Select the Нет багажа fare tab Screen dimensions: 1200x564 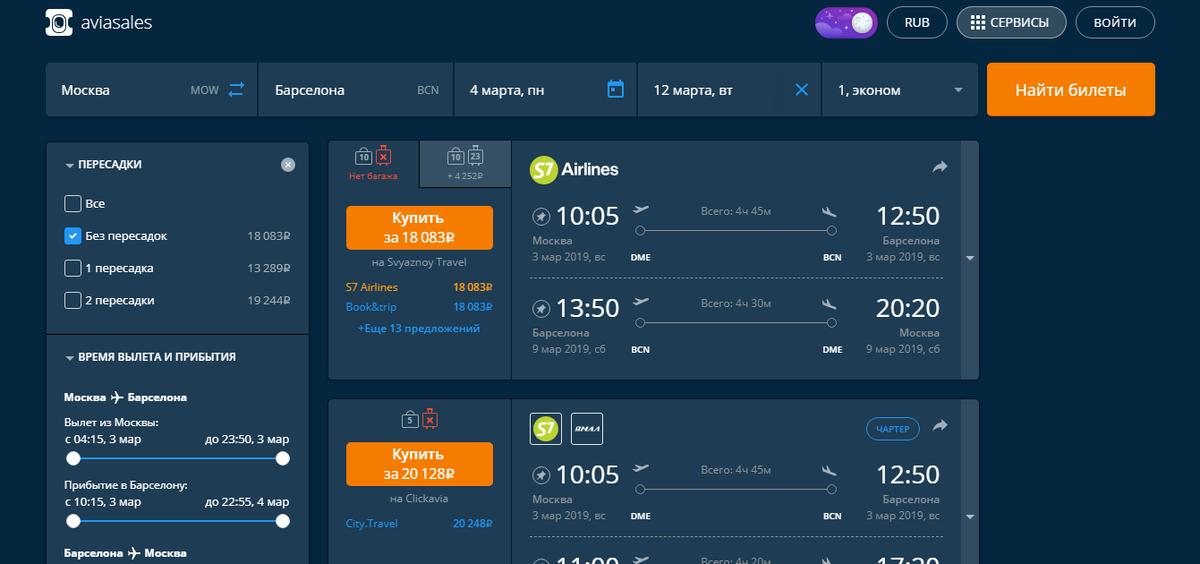point(373,164)
